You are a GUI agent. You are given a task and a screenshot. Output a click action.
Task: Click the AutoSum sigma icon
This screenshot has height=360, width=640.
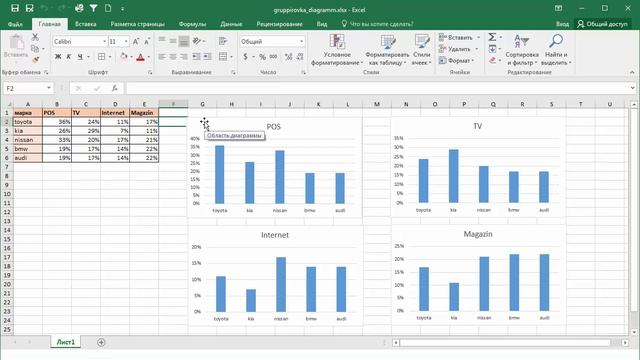(x=492, y=37)
